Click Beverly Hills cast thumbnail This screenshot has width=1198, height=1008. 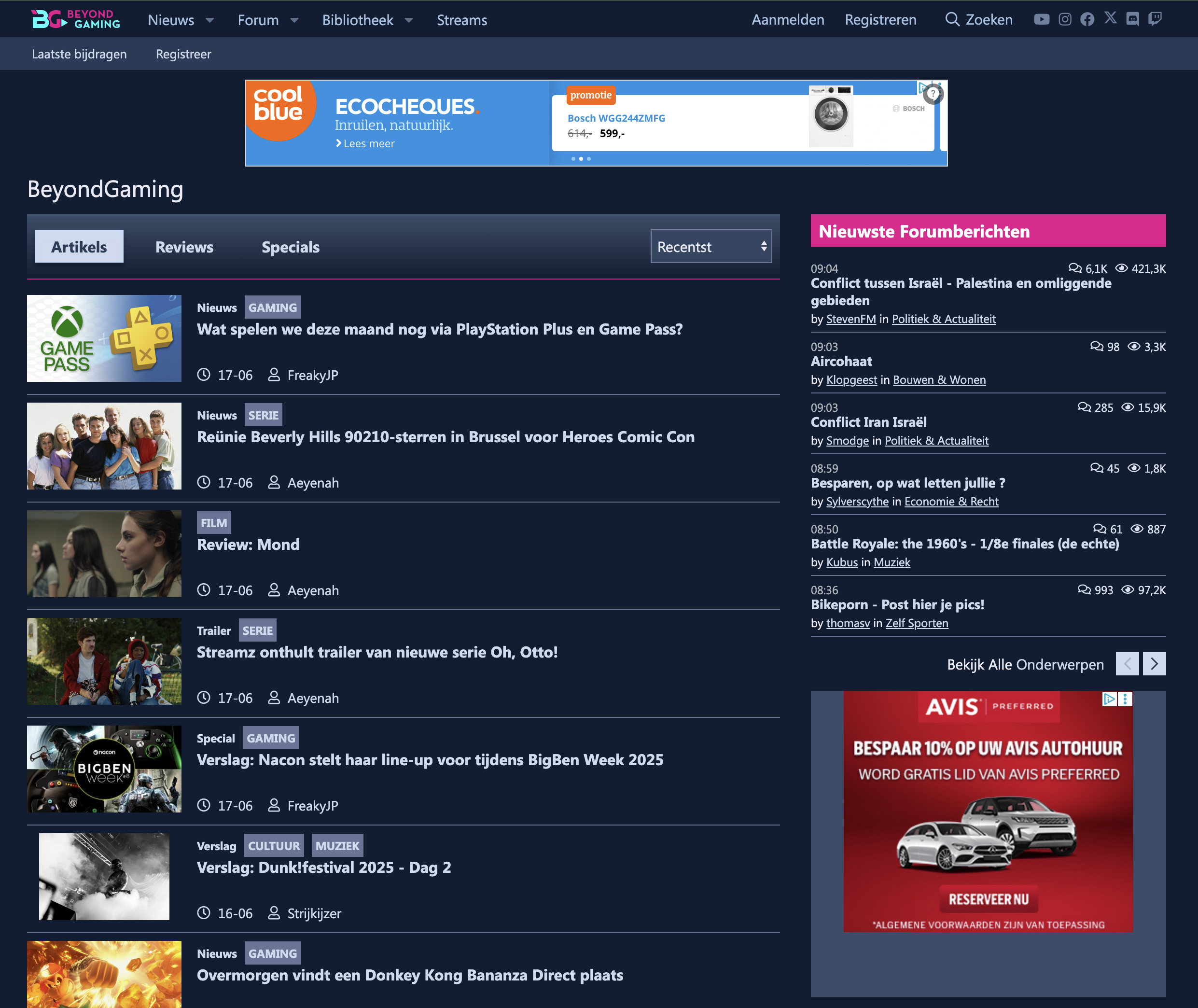pos(104,446)
